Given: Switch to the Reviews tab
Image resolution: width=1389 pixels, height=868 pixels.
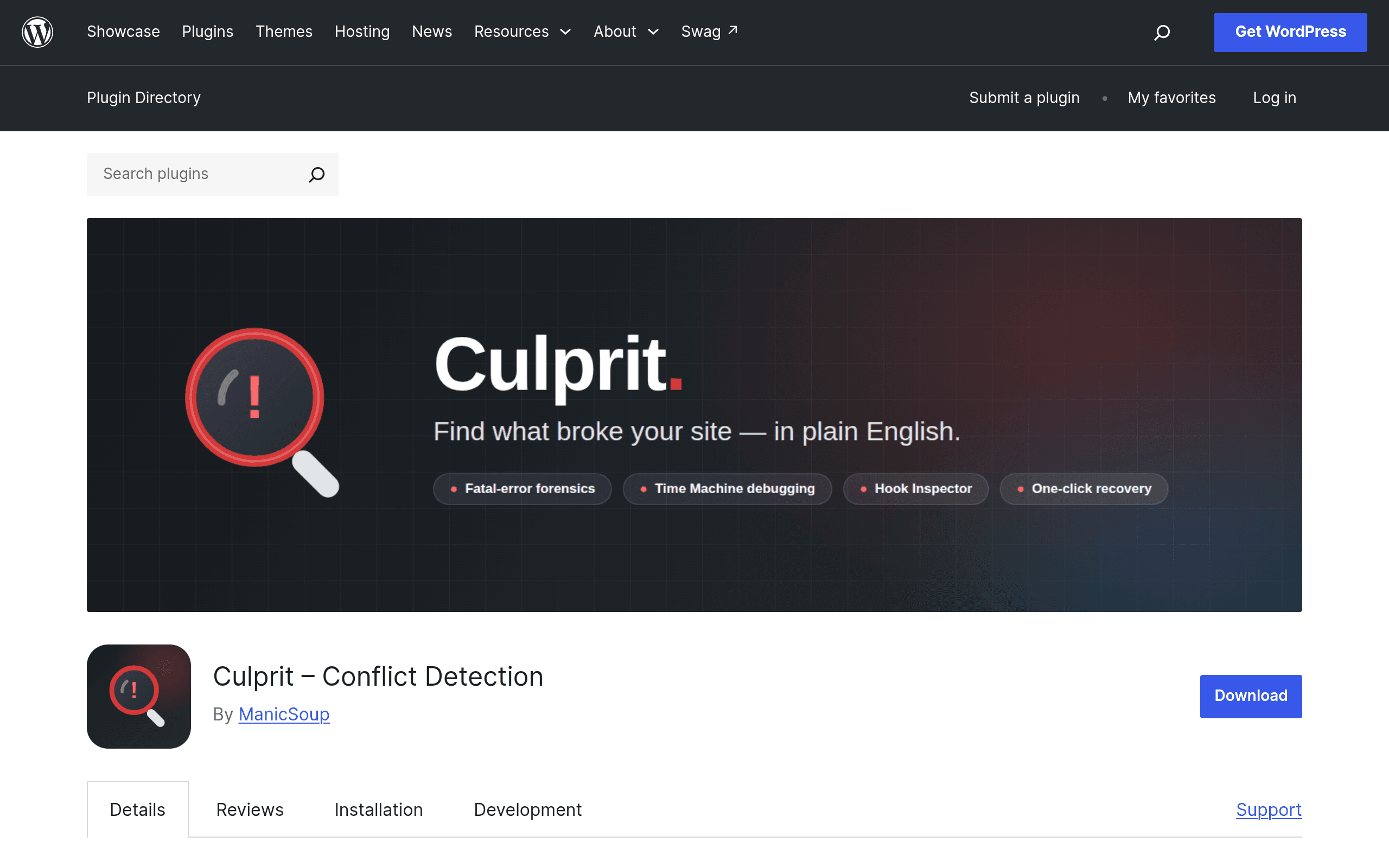Looking at the screenshot, I should pos(250,809).
